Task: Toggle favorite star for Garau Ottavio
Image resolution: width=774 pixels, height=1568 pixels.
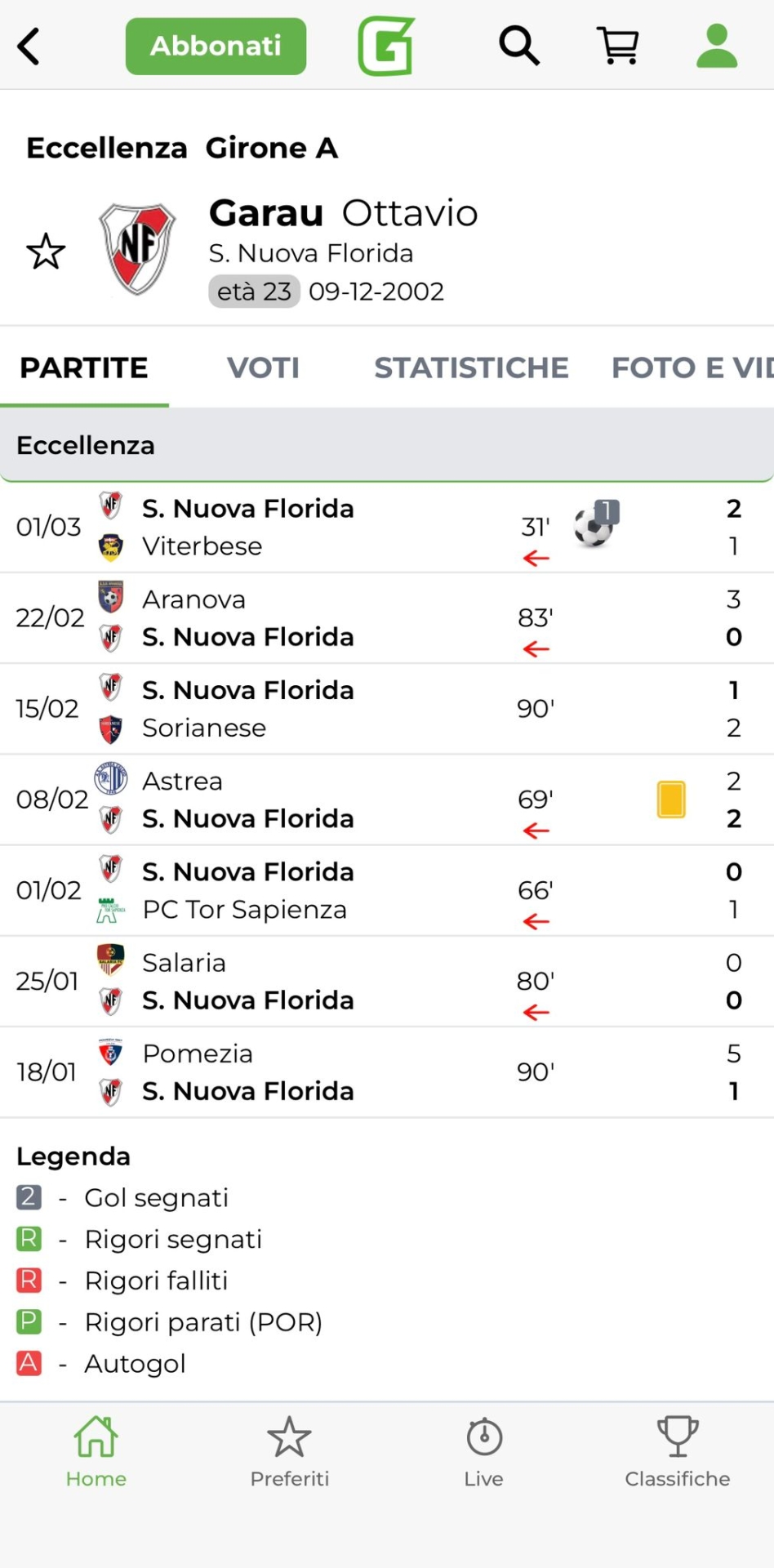Action: tap(46, 252)
